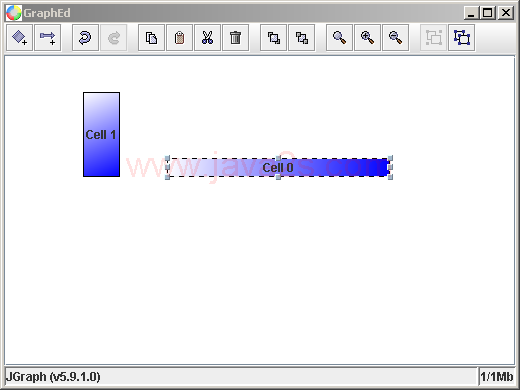Select the Cell 1 vertex
This screenshot has width=520, height=390.
tap(101, 134)
